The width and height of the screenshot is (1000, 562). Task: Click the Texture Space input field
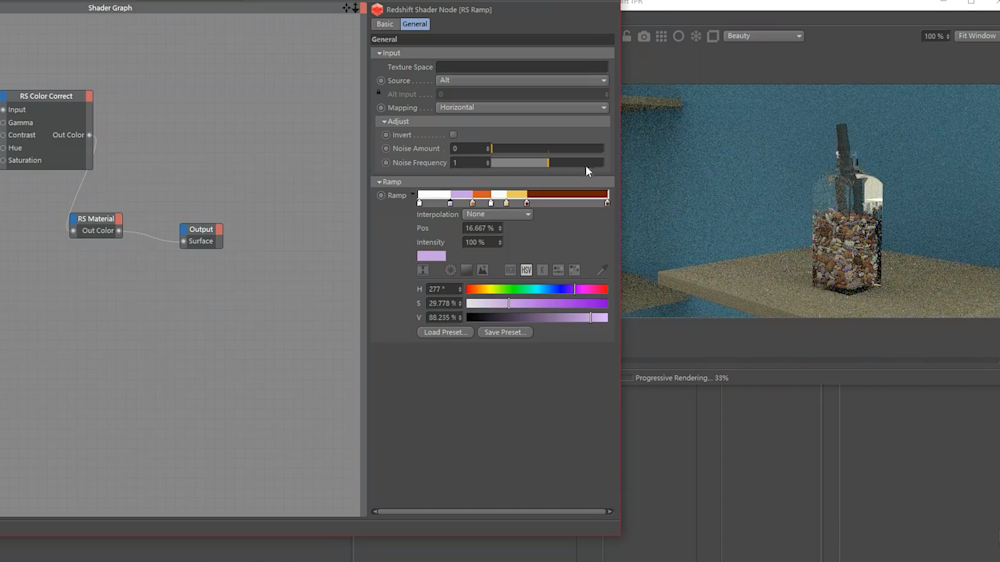click(522, 67)
